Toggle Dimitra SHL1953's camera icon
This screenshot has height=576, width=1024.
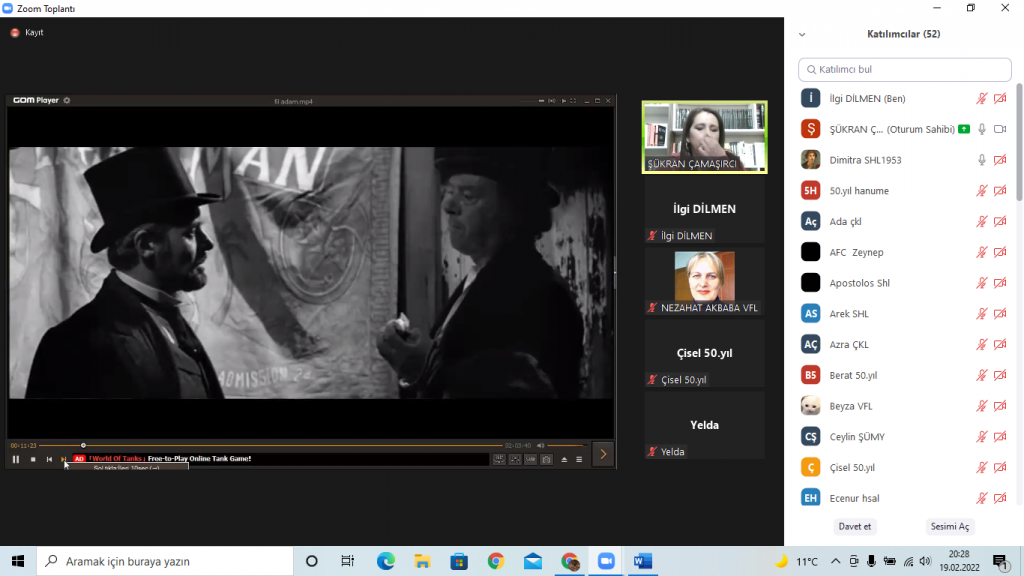coord(1002,159)
